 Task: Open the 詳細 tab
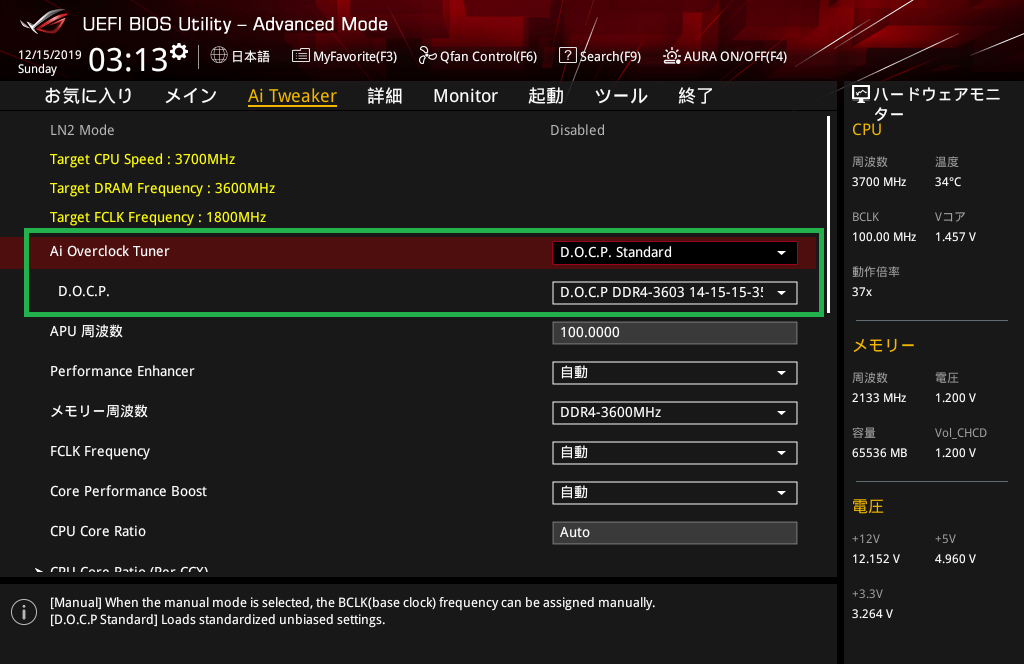tap(385, 96)
